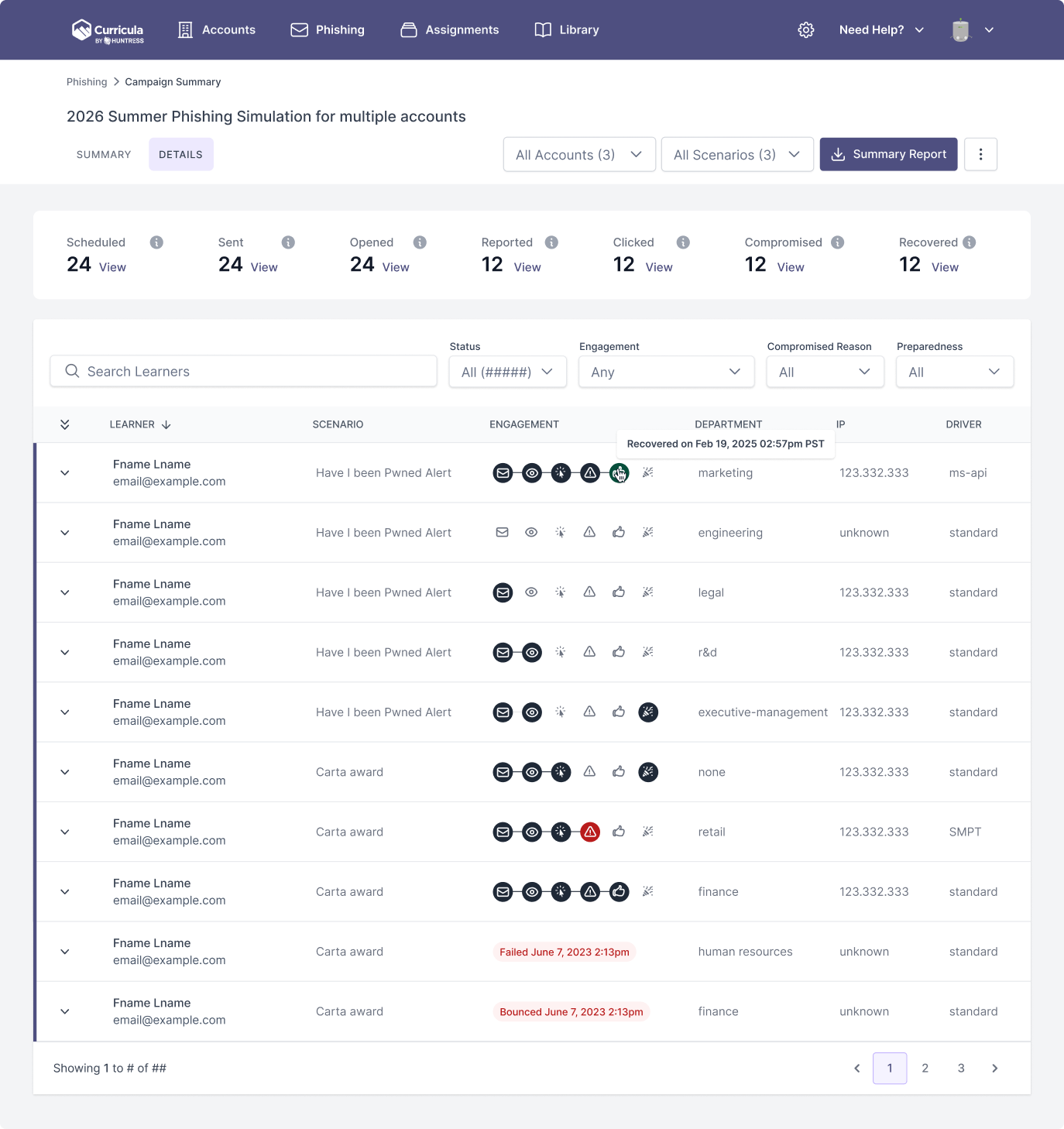This screenshot has height=1129, width=1064.
Task: Click the Curricula by Huntress logo
Action: [108, 30]
